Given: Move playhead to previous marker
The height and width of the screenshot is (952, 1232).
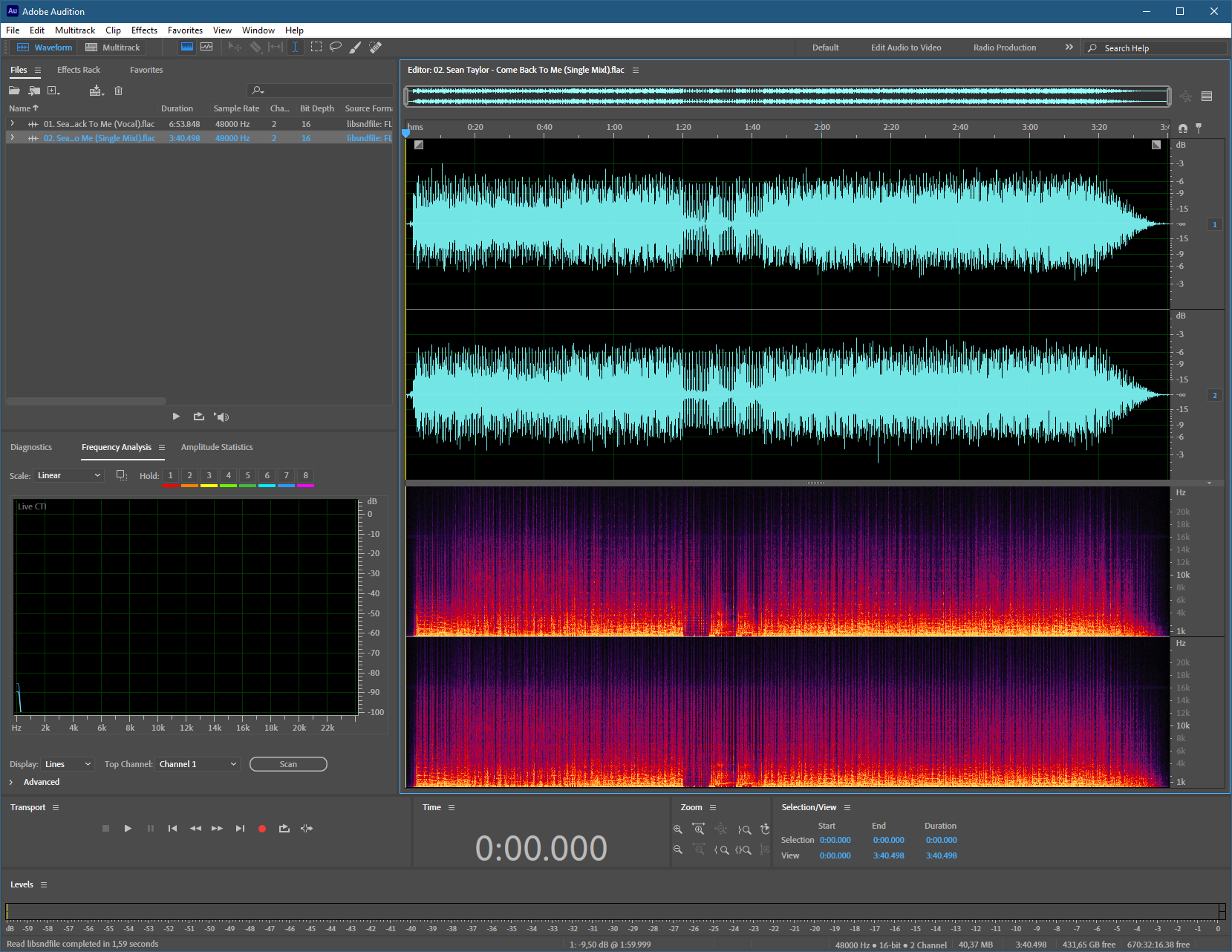Looking at the screenshot, I should point(172,829).
